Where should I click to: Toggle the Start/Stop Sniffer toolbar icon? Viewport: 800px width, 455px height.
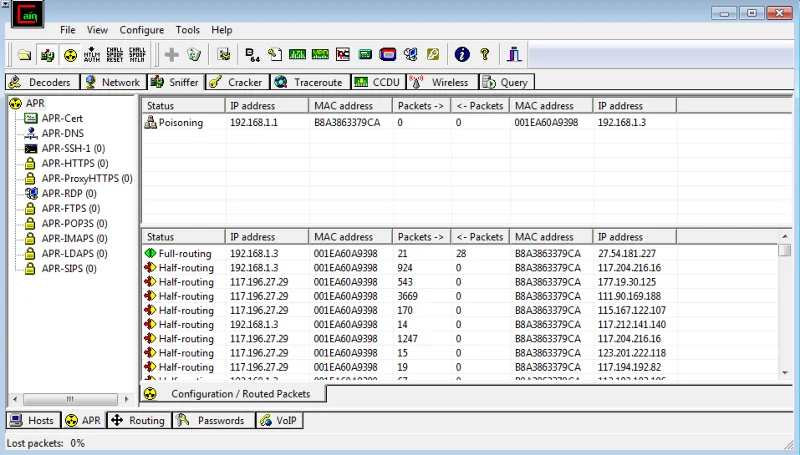[x=47, y=54]
